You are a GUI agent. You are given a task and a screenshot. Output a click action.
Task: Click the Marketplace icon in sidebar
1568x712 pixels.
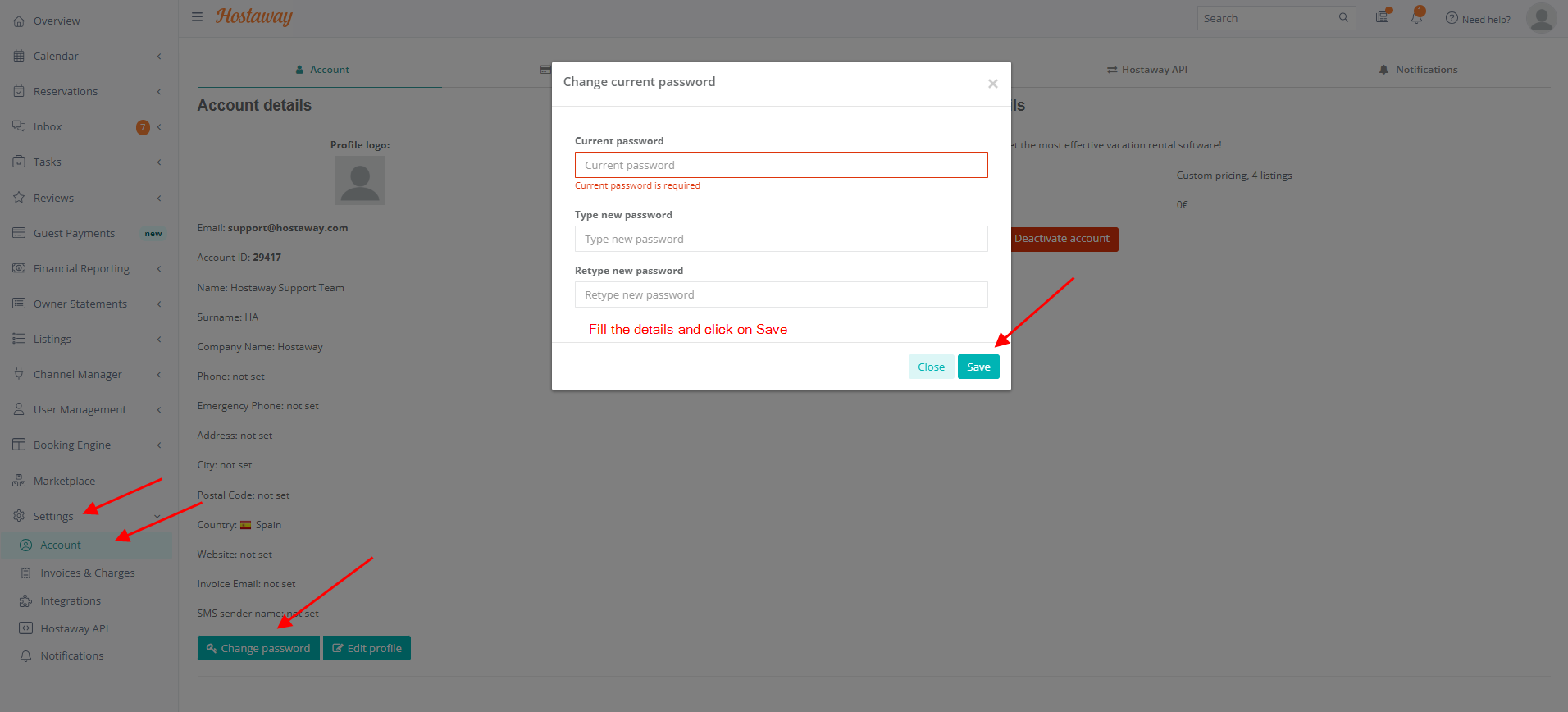pyautogui.click(x=19, y=481)
